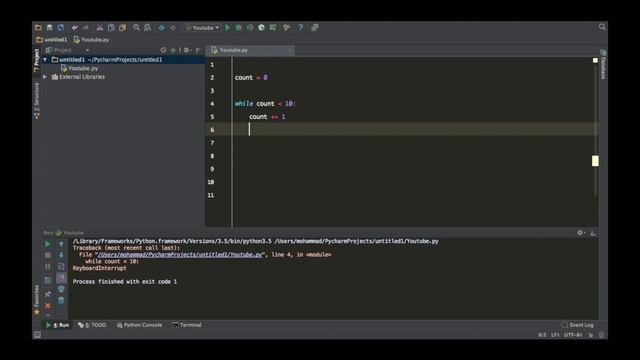Click the Dump Threads icon in the Run panel
This screenshot has width=640, height=360.
(x=48, y=280)
